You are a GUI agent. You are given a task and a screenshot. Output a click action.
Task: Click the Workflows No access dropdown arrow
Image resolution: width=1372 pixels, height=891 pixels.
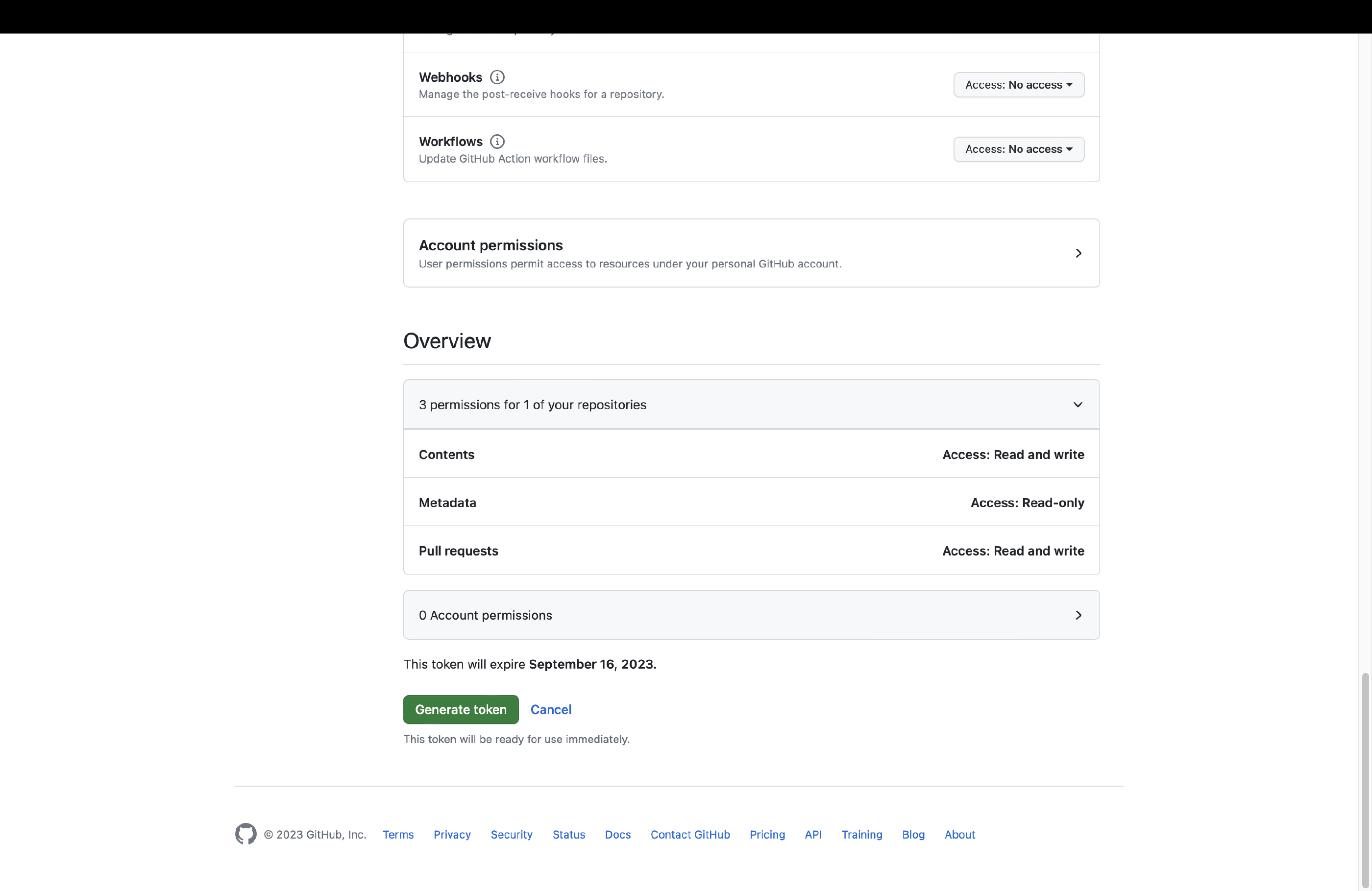point(1071,148)
